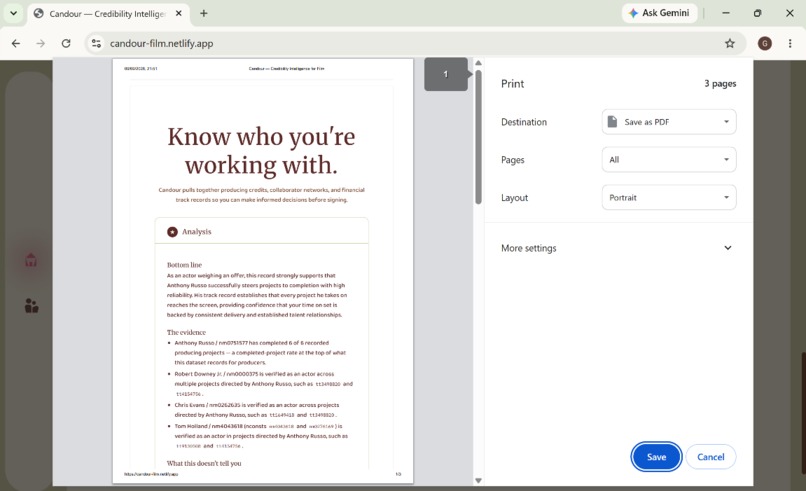Click the 'Bottom line' heading in preview

point(184,265)
